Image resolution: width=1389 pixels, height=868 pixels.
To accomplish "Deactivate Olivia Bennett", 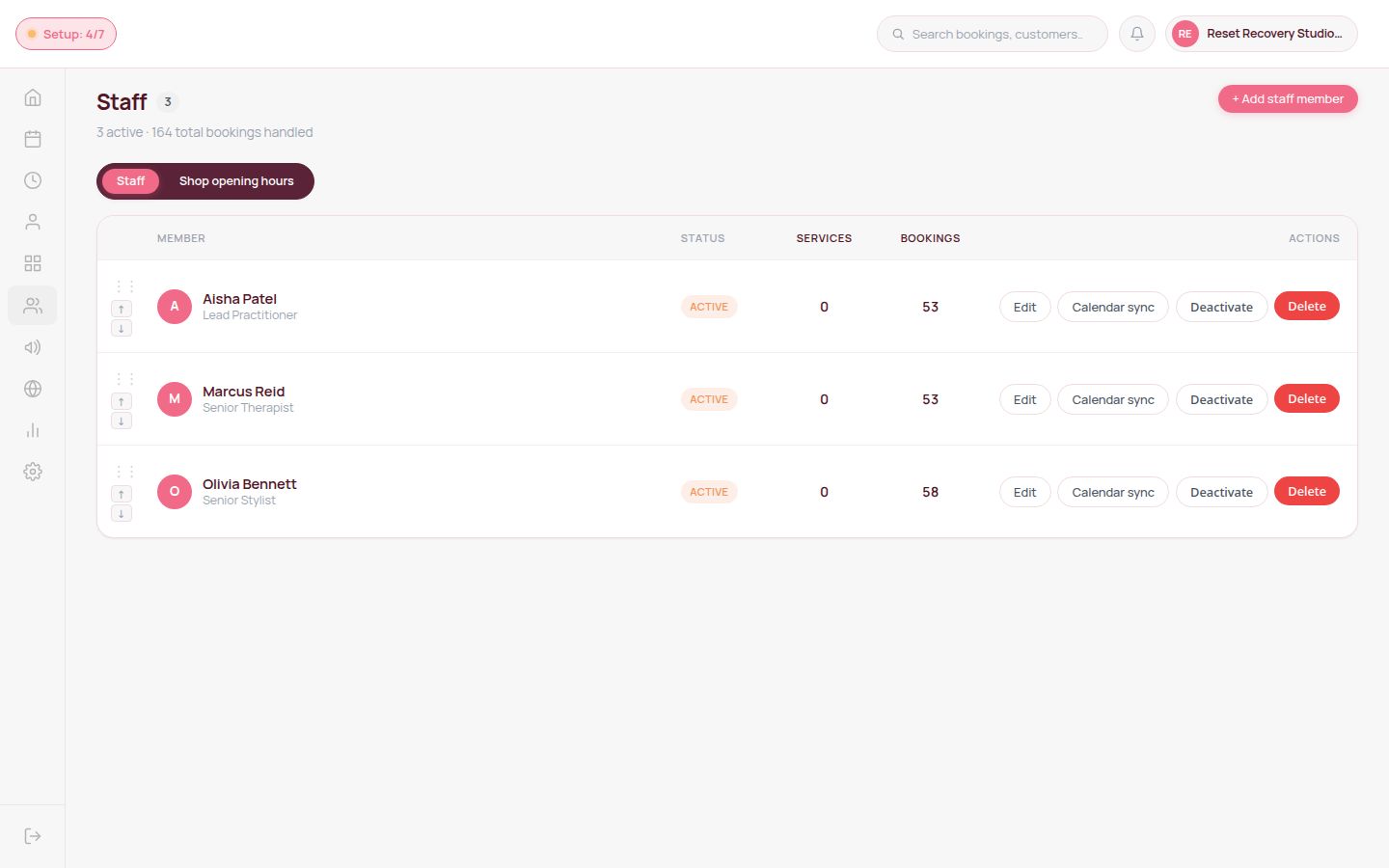I will click(1221, 492).
